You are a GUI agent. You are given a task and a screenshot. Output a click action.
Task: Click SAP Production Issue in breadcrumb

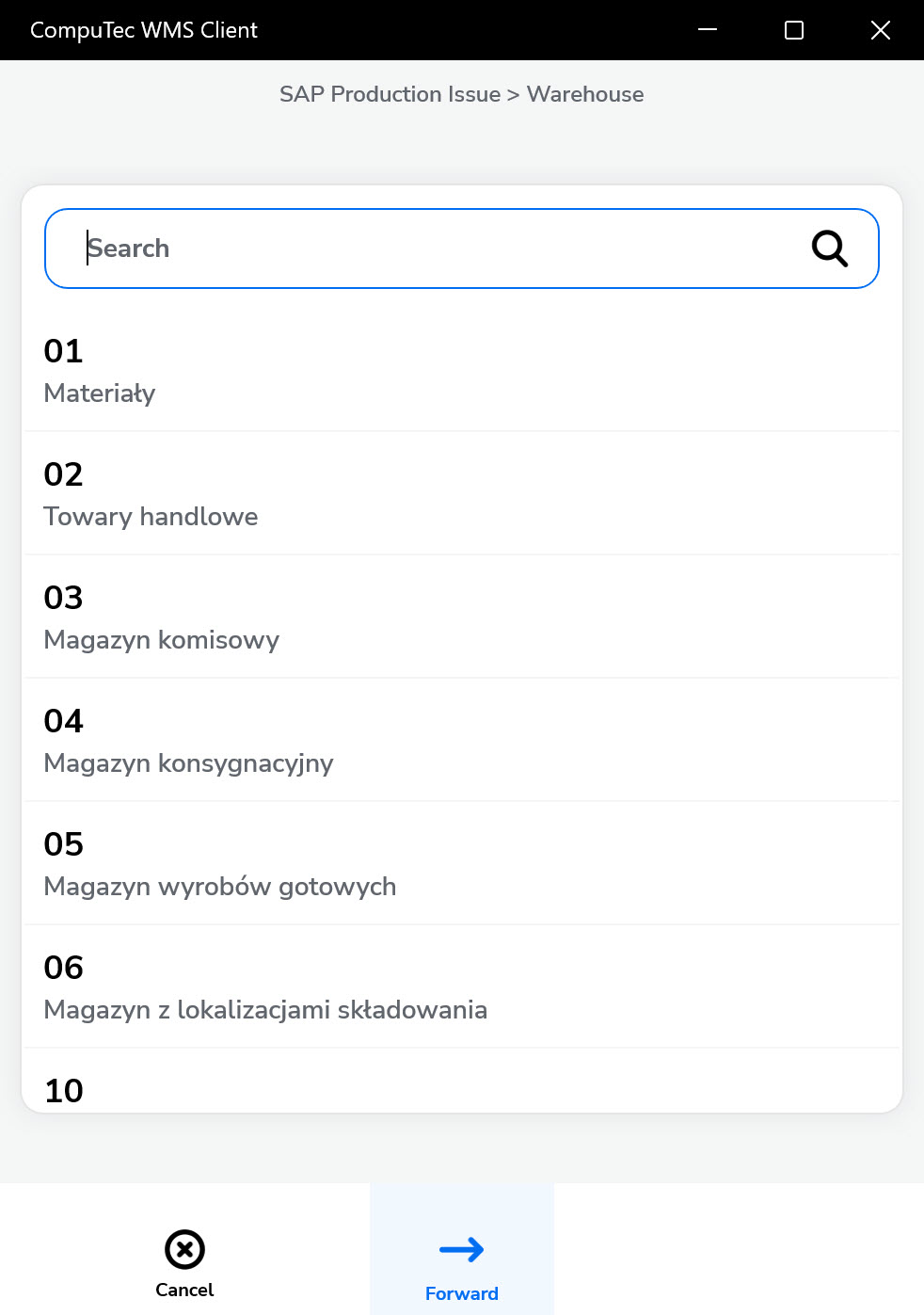390,94
